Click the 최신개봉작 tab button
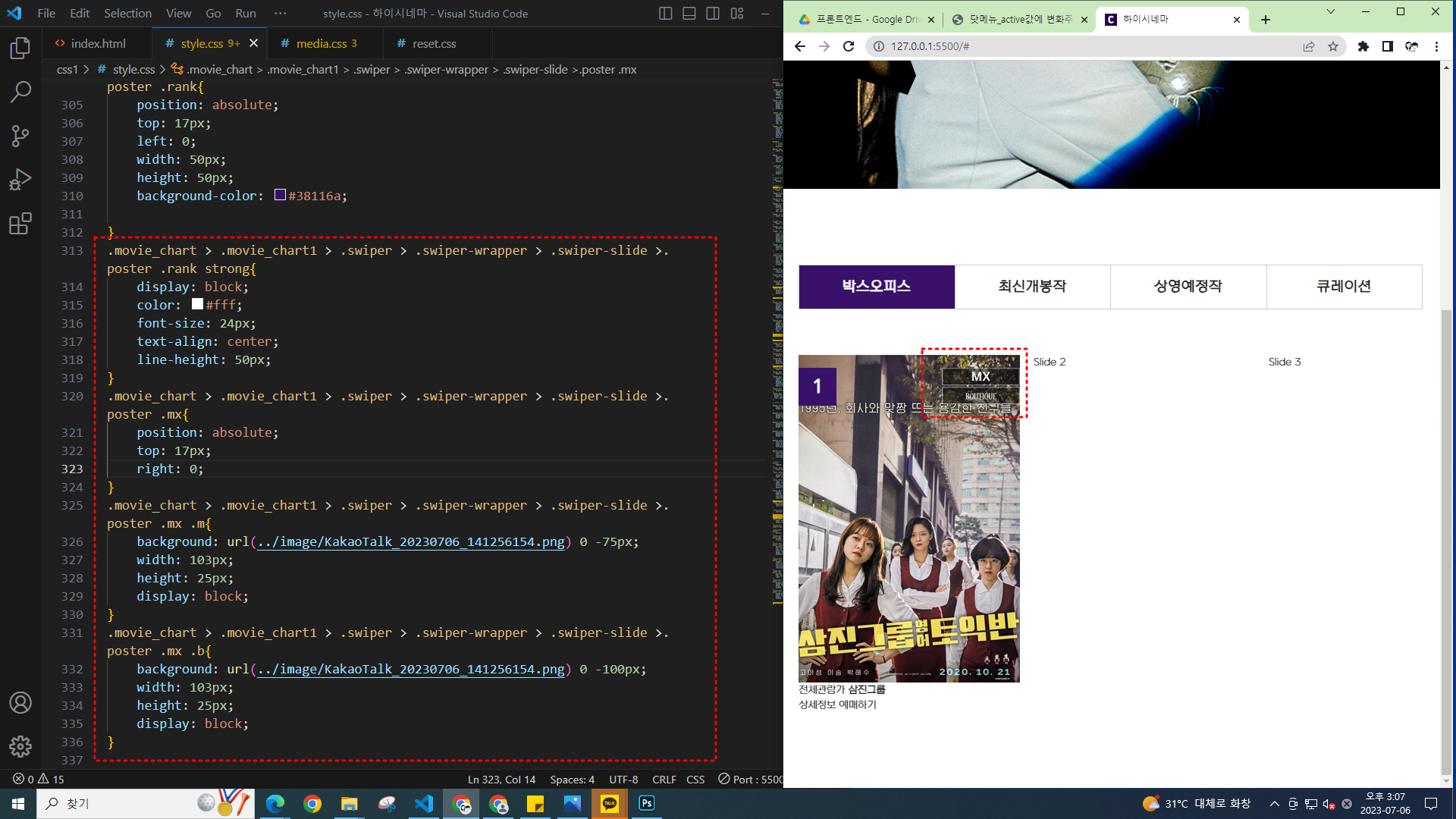This screenshot has width=1456, height=819. tap(1032, 287)
